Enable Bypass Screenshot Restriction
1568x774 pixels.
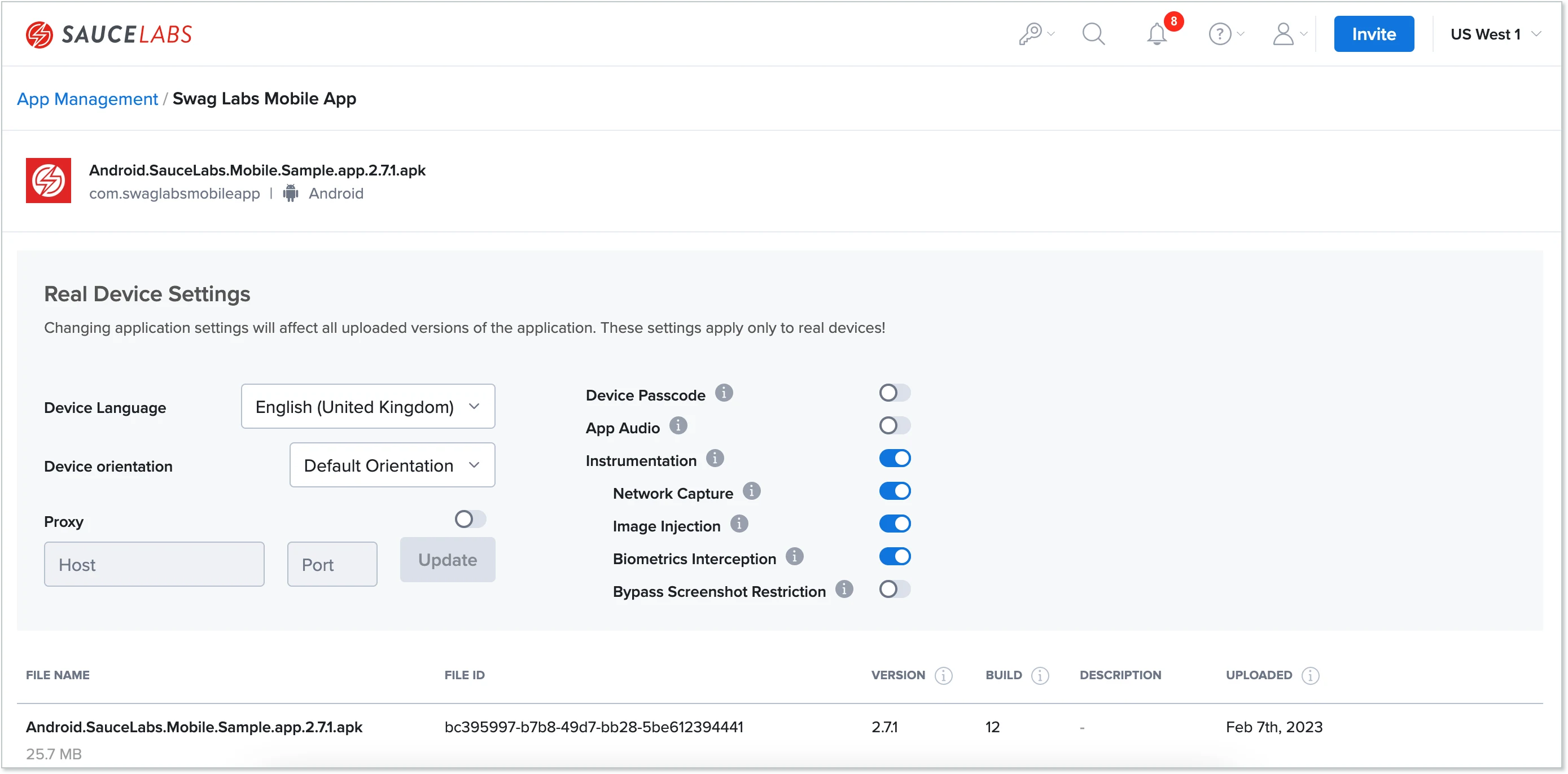[x=895, y=588]
